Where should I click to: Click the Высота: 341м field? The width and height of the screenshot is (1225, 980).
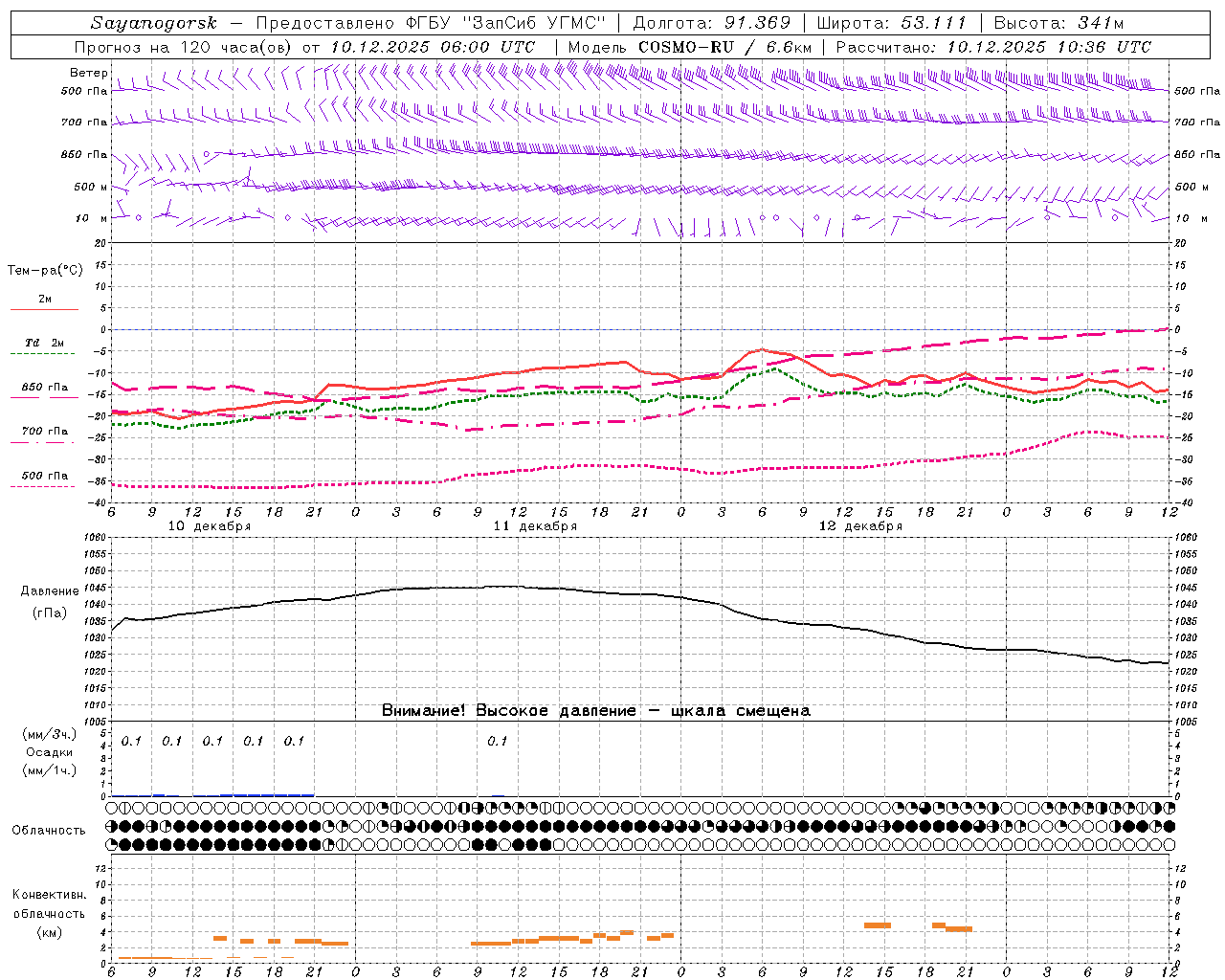tap(1058, 23)
